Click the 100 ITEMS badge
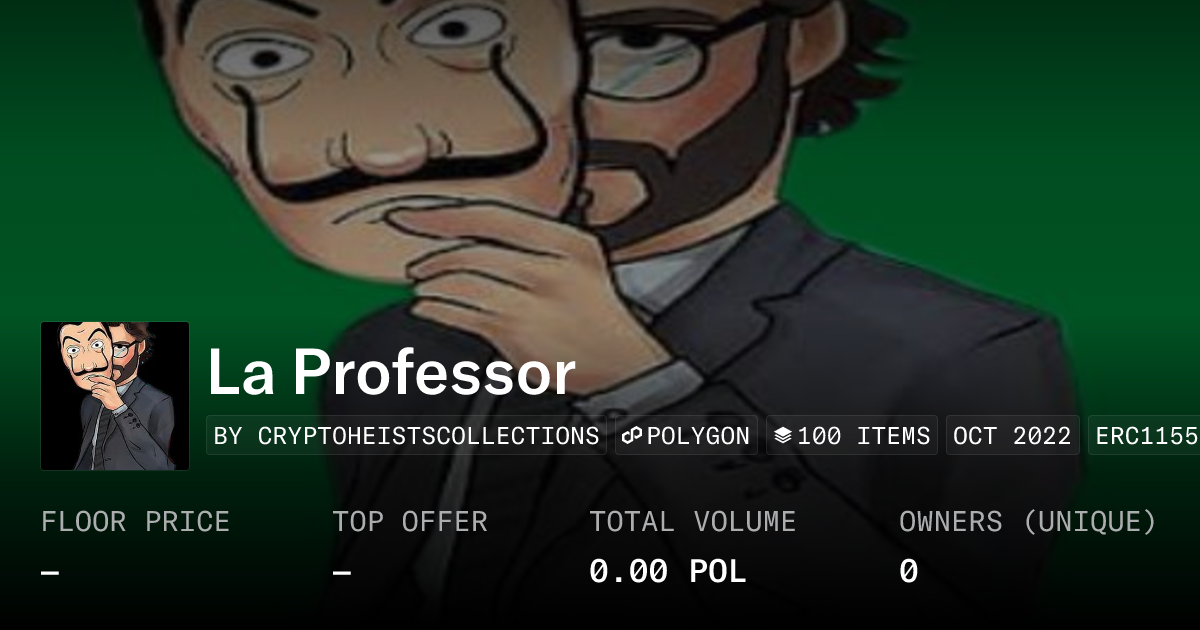Viewport: 1200px width, 630px height. 852,436
